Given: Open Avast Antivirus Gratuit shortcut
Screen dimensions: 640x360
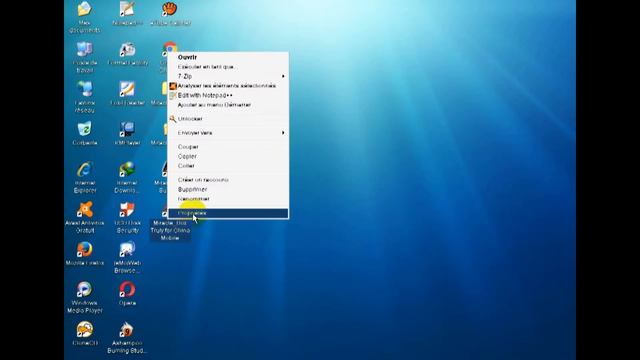Looking at the screenshot, I should 84,209.
